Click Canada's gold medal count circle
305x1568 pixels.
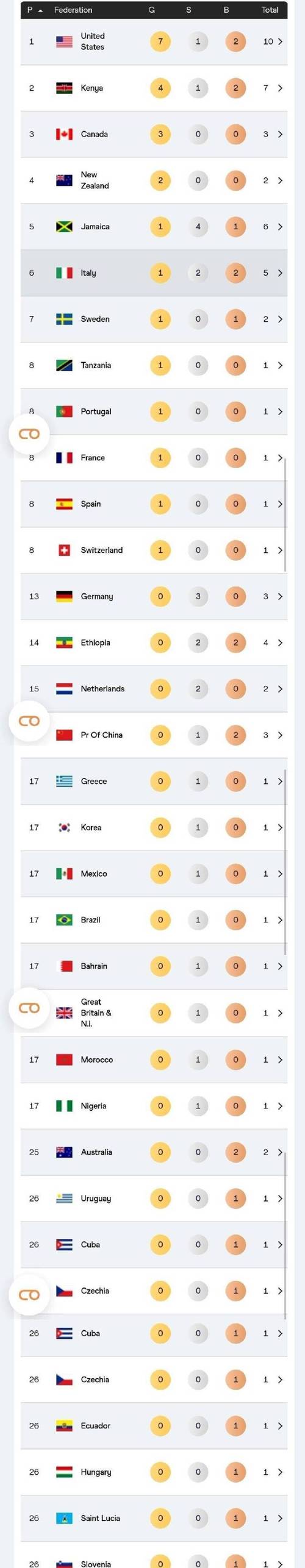[160, 134]
